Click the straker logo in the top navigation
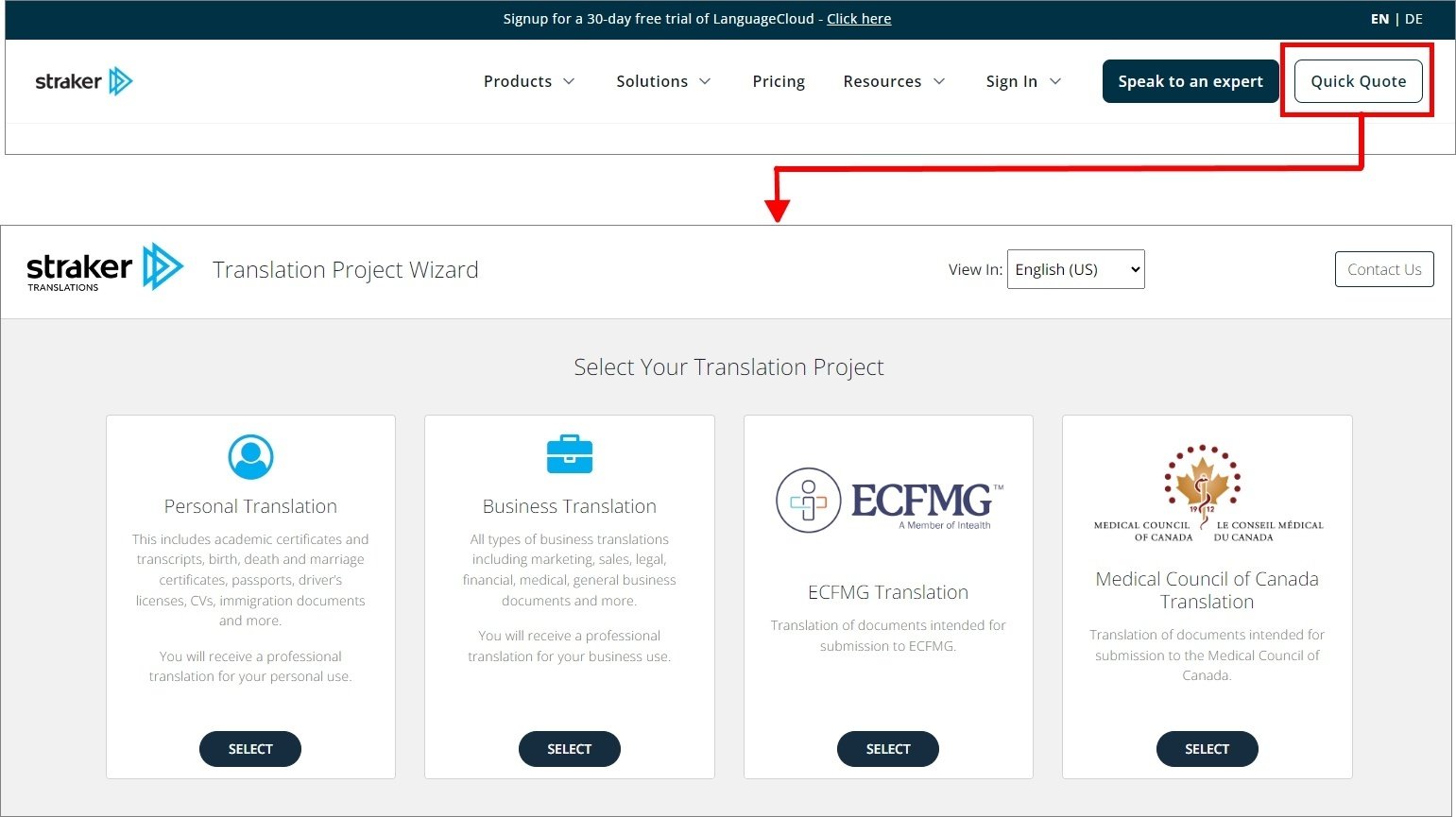 tap(83, 80)
